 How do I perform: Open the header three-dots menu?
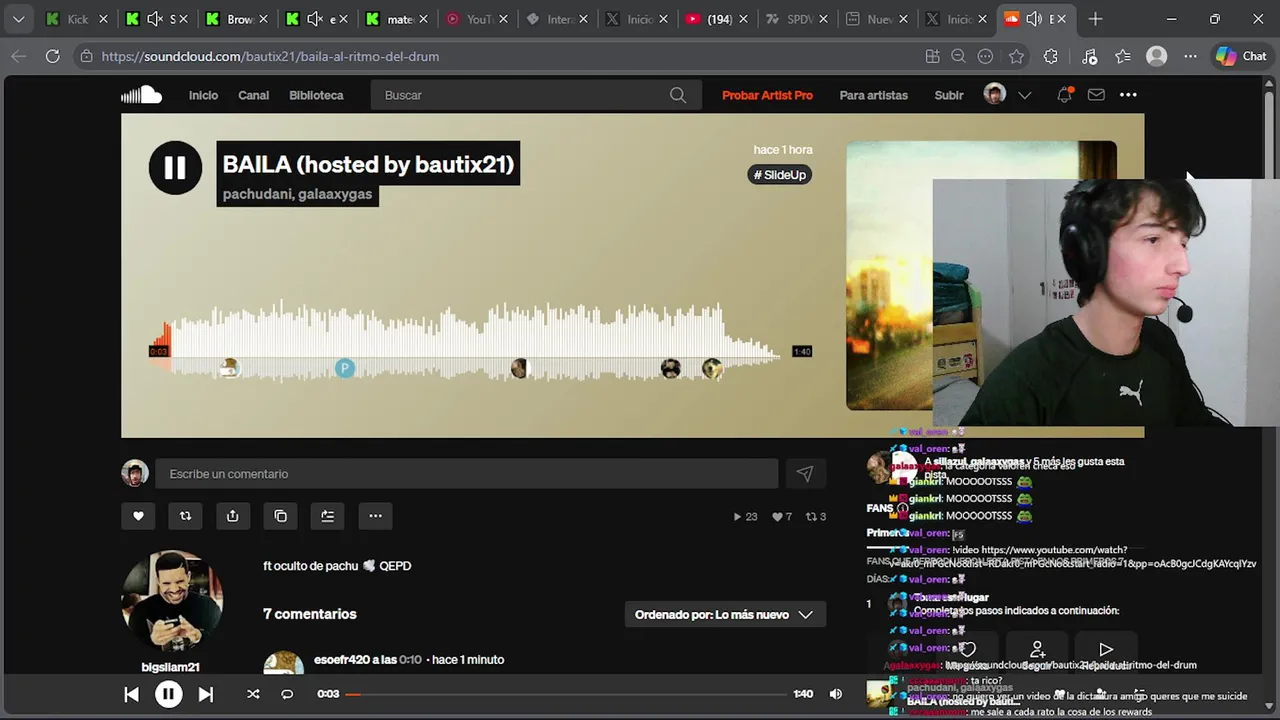coord(1128,95)
